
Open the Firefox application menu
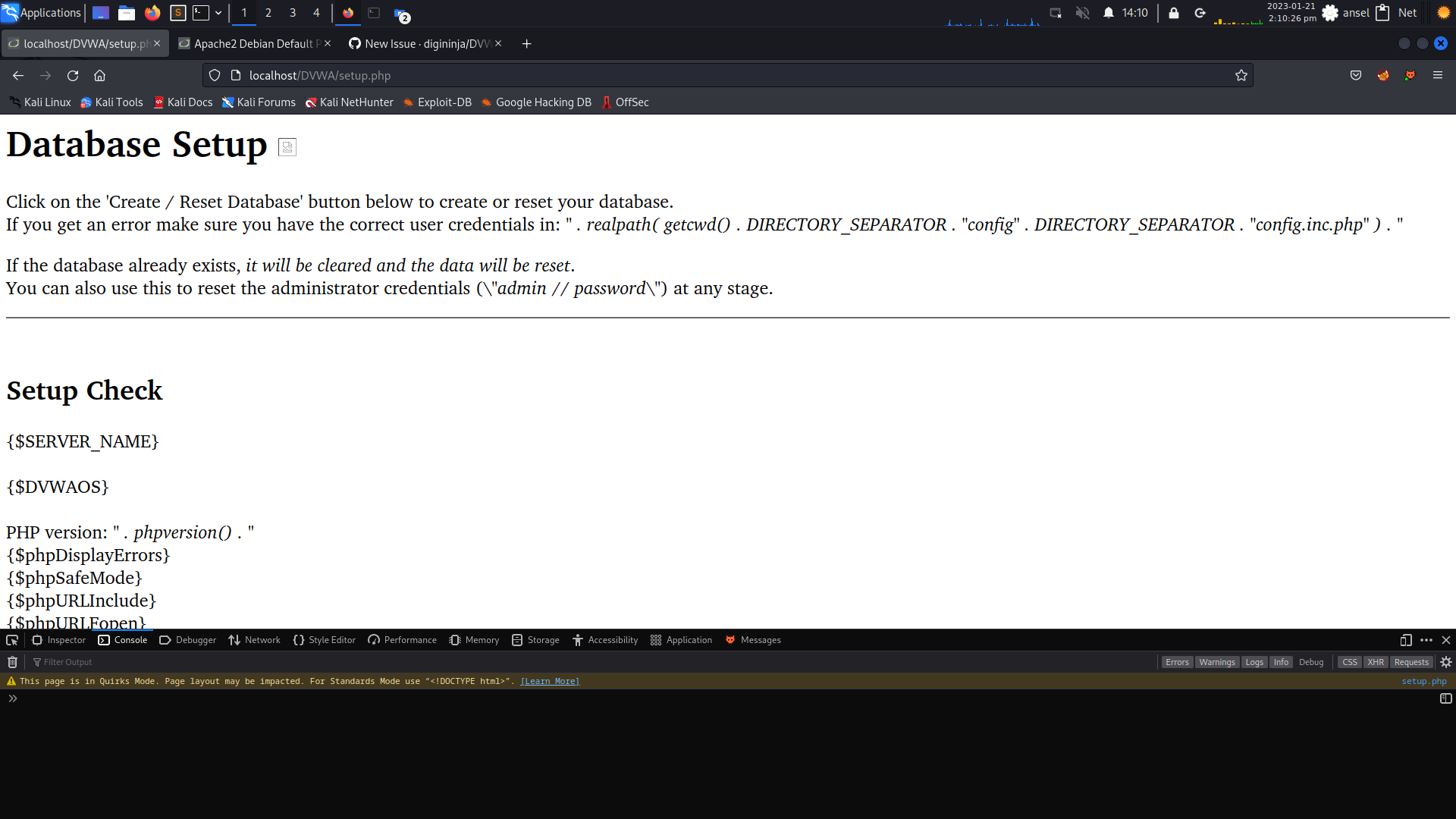tap(1438, 75)
